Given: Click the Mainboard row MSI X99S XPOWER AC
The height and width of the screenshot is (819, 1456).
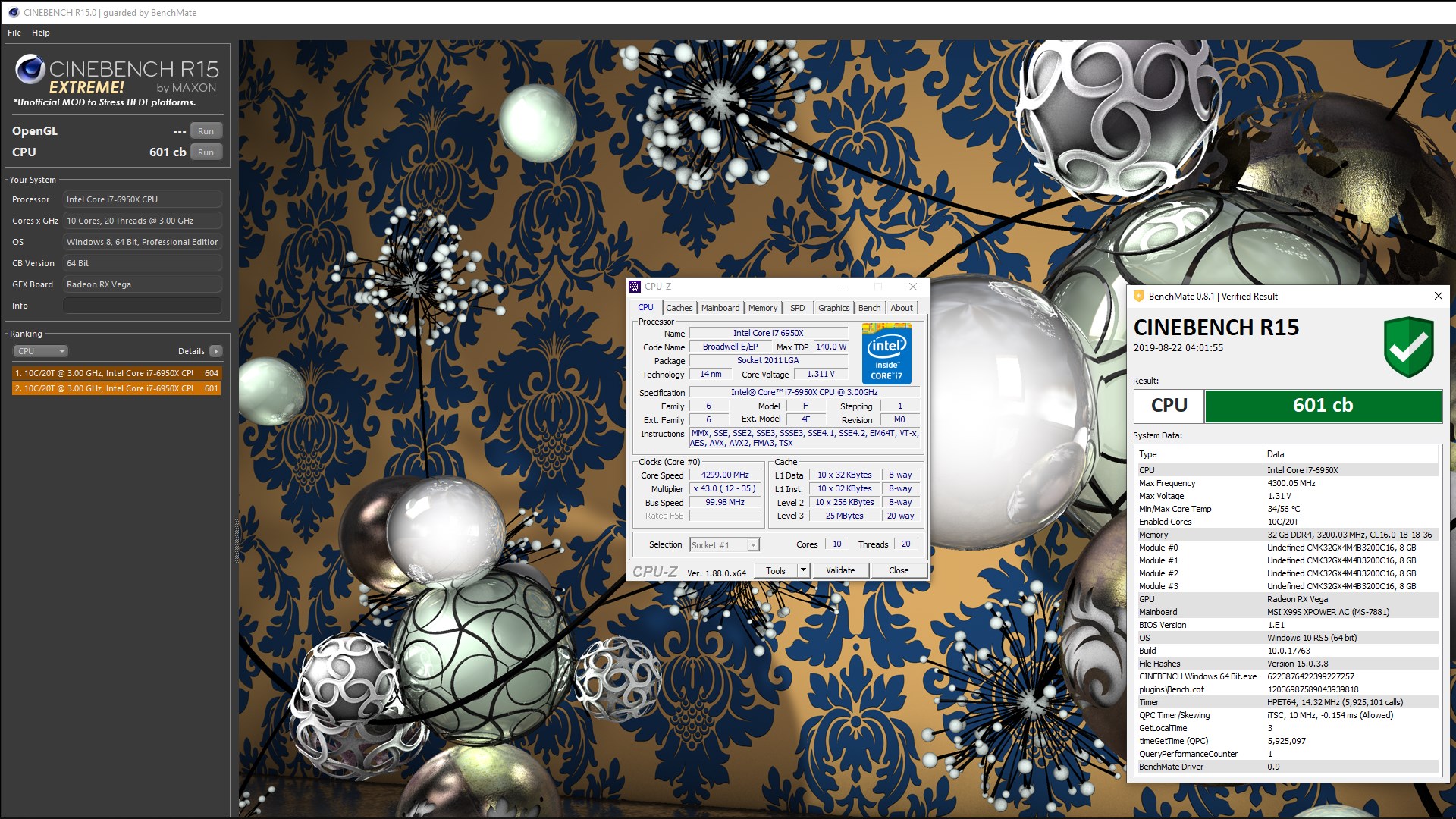Looking at the screenshot, I should (1287, 612).
